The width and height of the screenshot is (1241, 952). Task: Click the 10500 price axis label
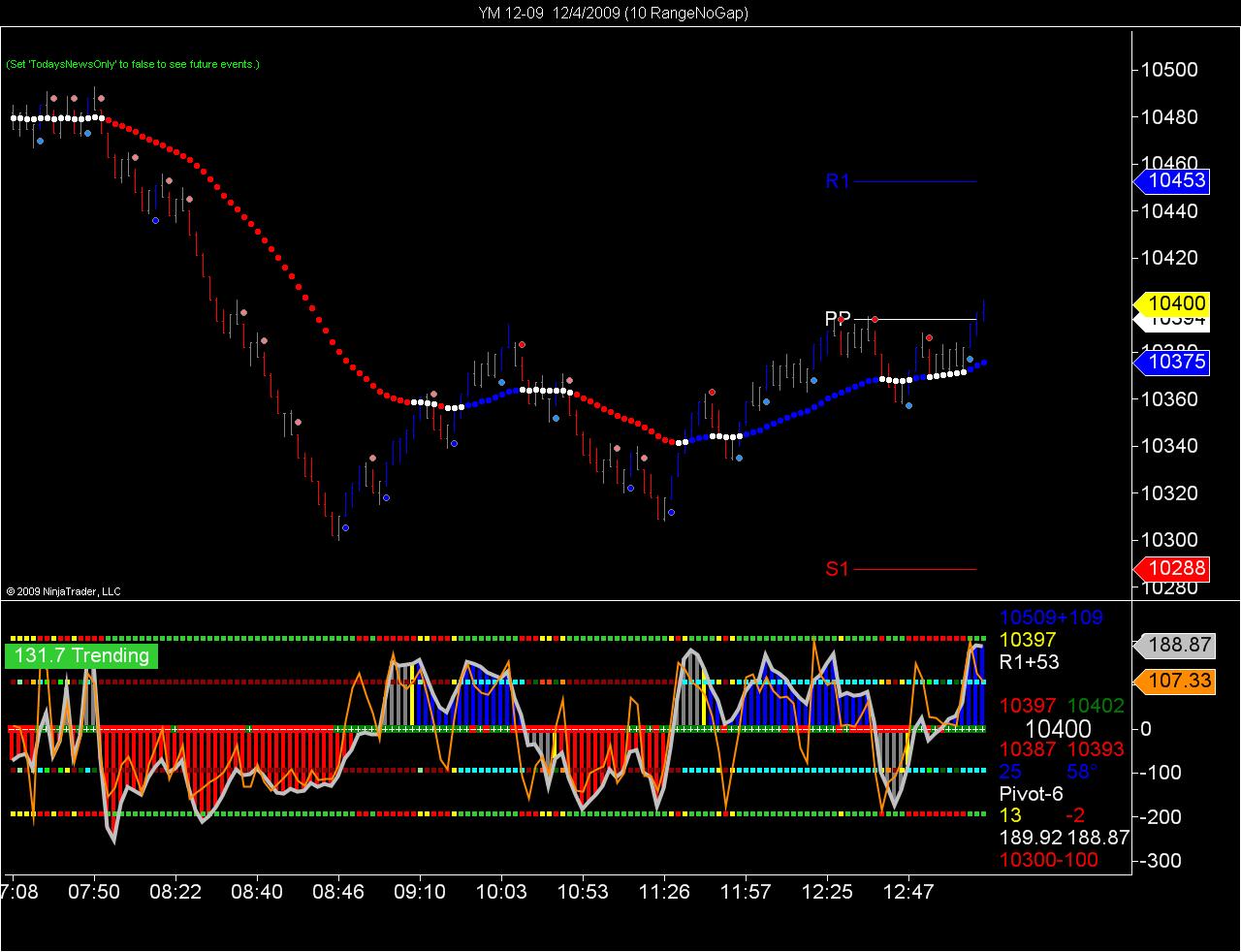click(1169, 70)
